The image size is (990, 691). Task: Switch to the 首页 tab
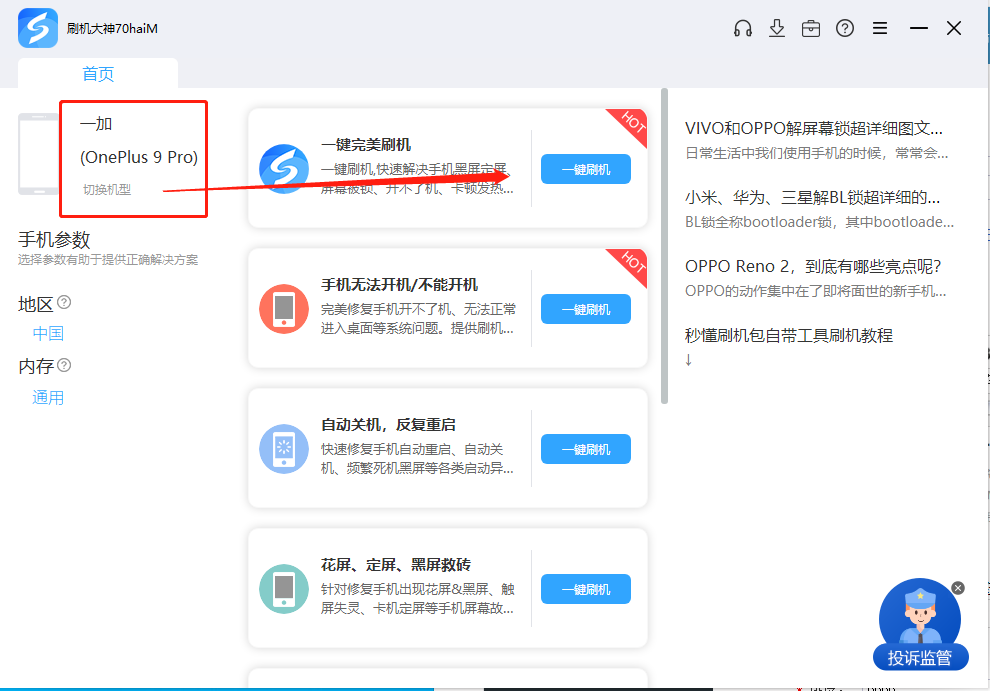click(98, 73)
